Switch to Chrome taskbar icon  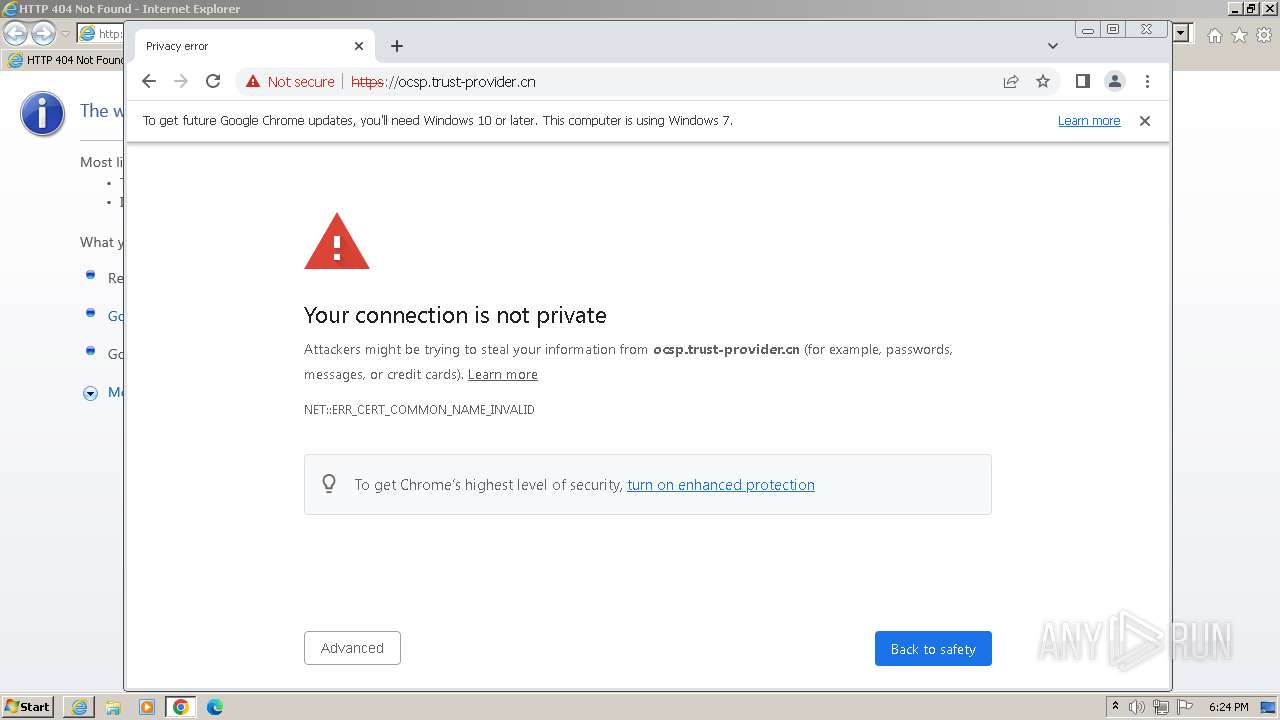click(x=181, y=707)
